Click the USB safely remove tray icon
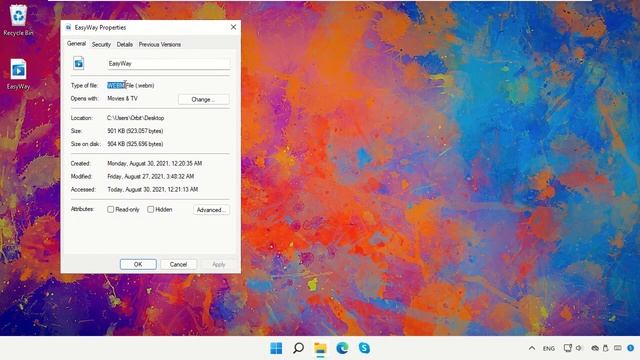 pyautogui.click(x=606, y=348)
